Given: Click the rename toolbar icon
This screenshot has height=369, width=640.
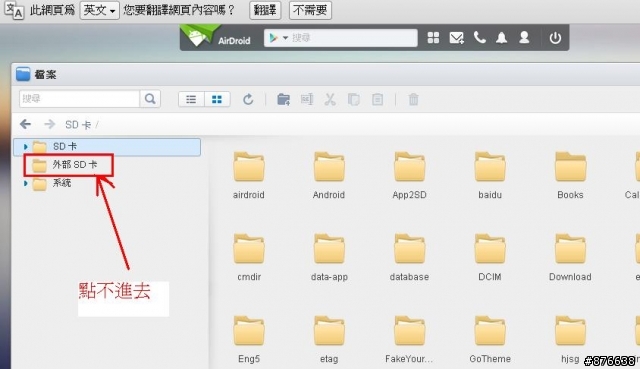Looking at the screenshot, I should click(307, 99).
